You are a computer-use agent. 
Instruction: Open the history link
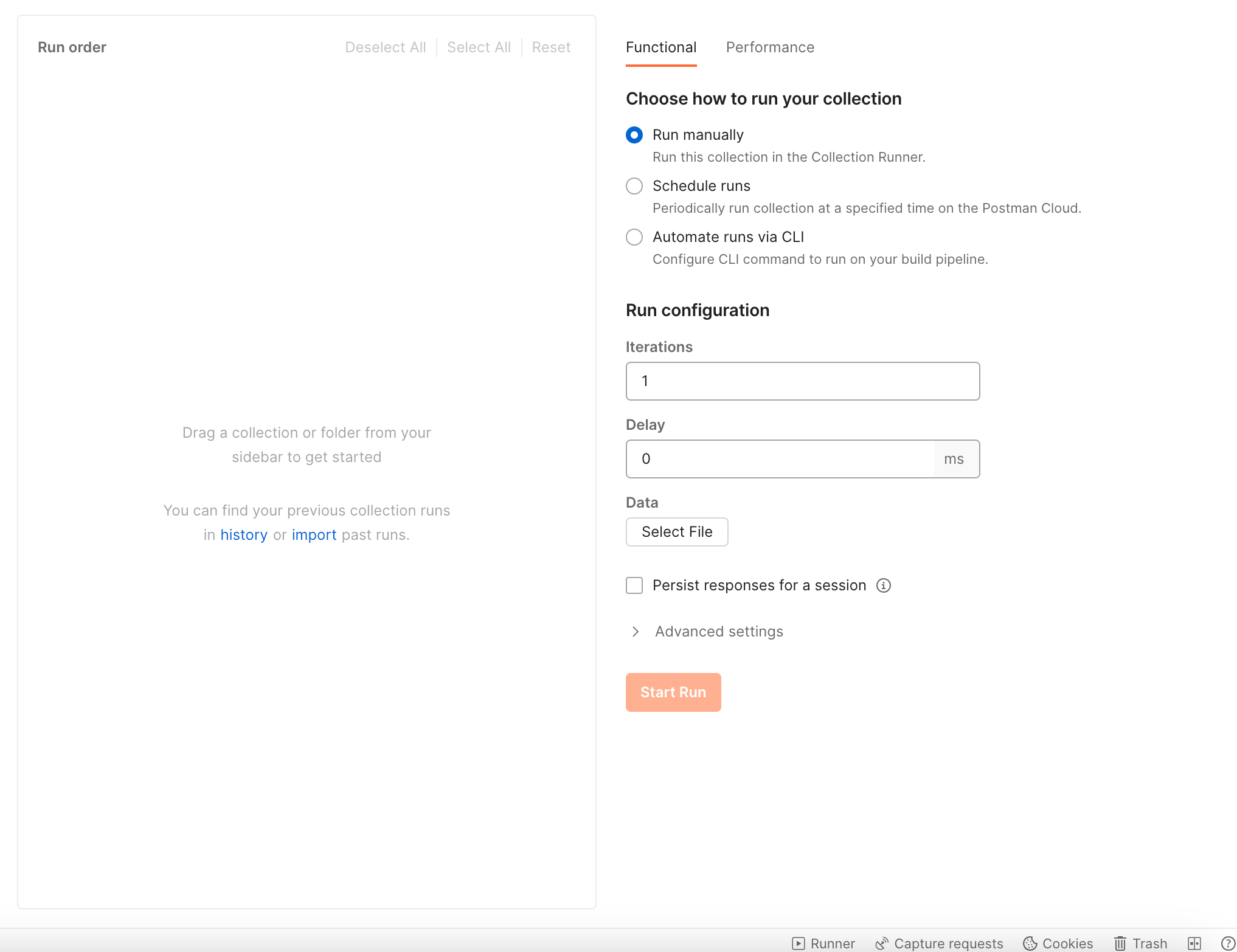243,535
